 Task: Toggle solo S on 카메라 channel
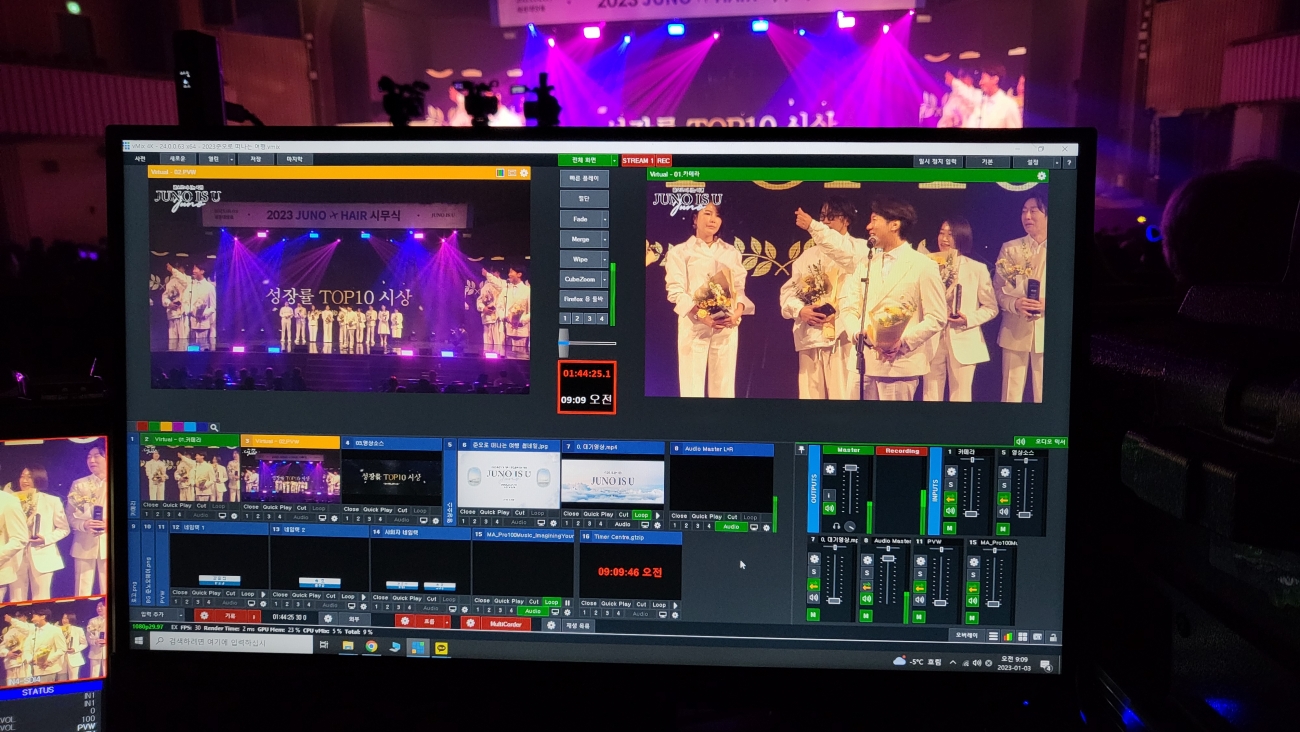click(x=951, y=485)
